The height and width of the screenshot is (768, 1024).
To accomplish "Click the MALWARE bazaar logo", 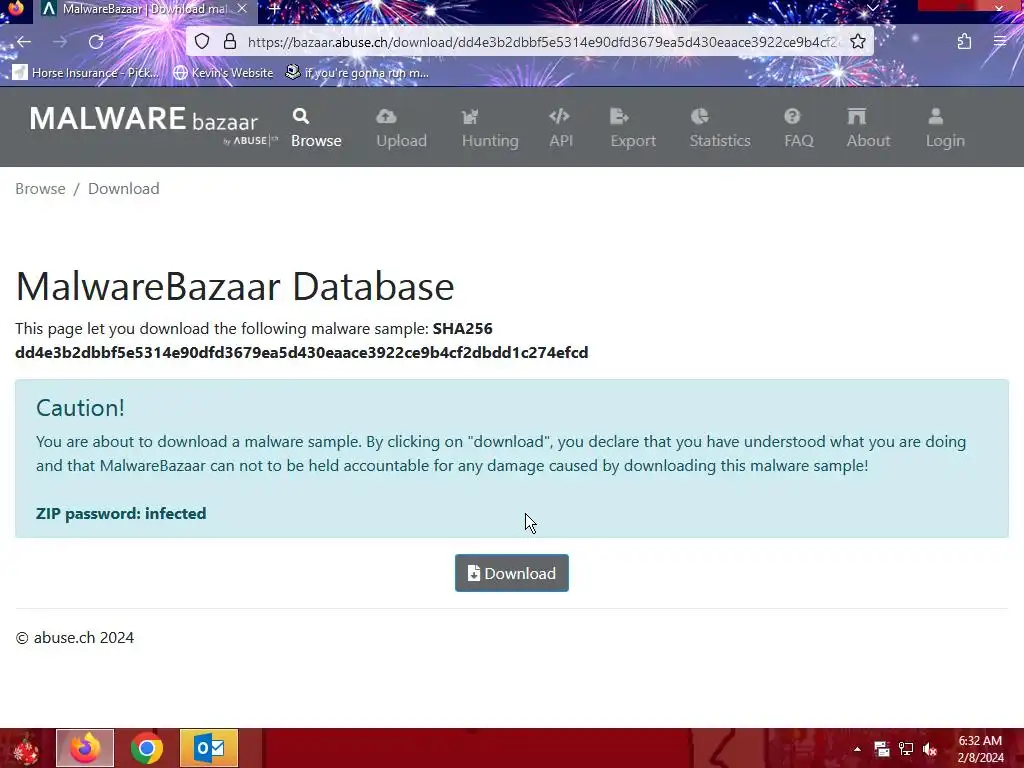I will click(x=153, y=125).
